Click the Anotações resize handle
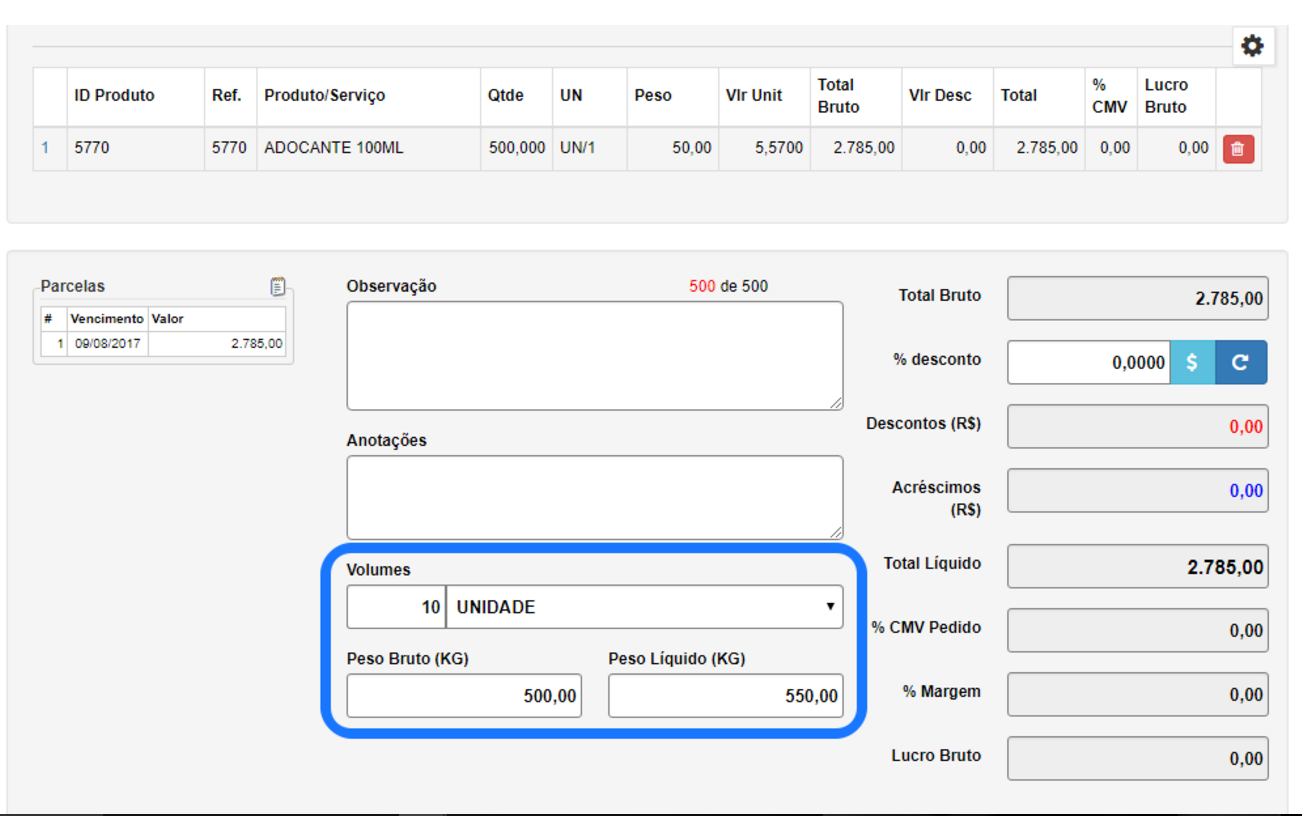 [836, 532]
